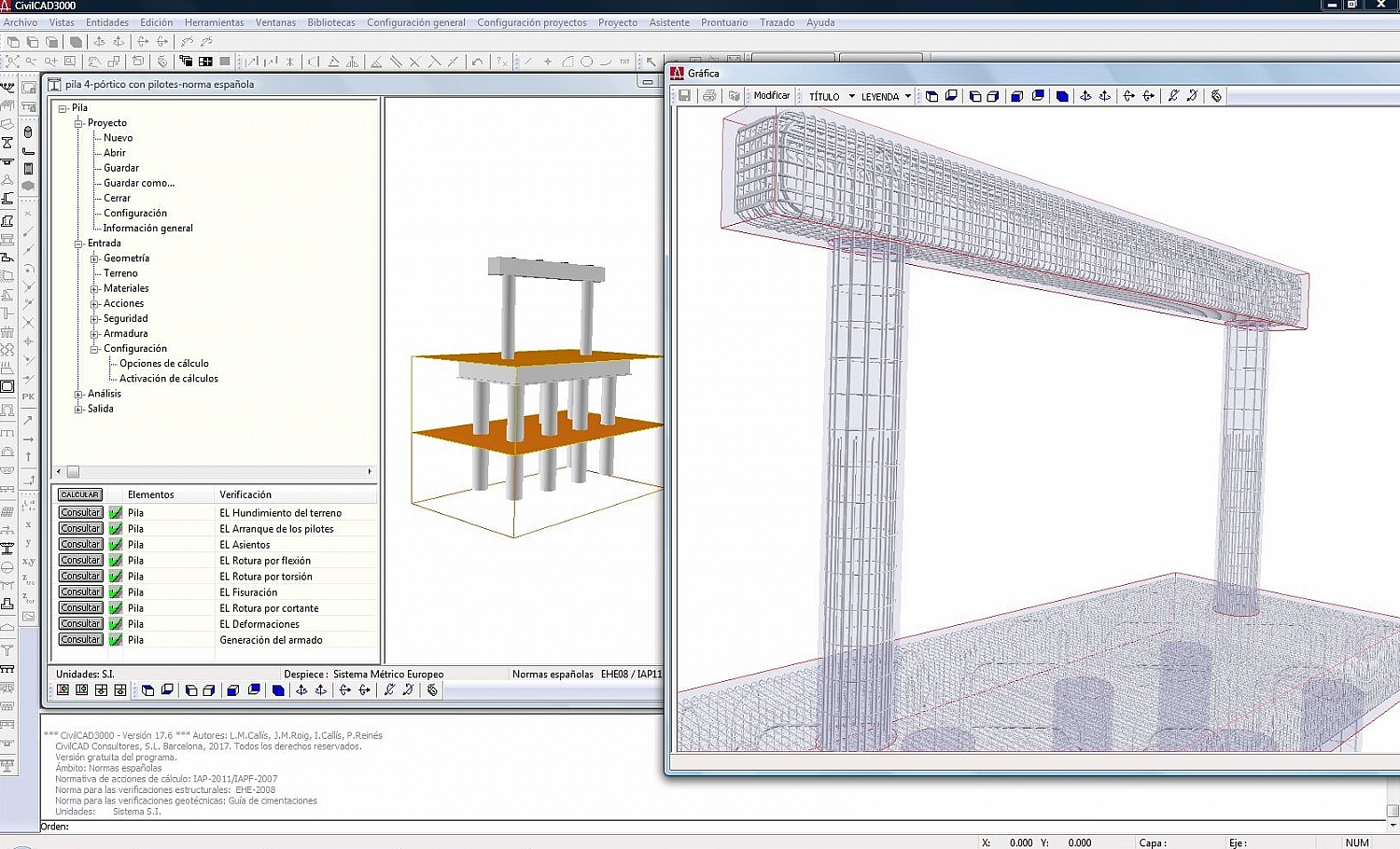Expand the Acciones tree node
The height and width of the screenshot is (849, 1400).
(94, 303)
